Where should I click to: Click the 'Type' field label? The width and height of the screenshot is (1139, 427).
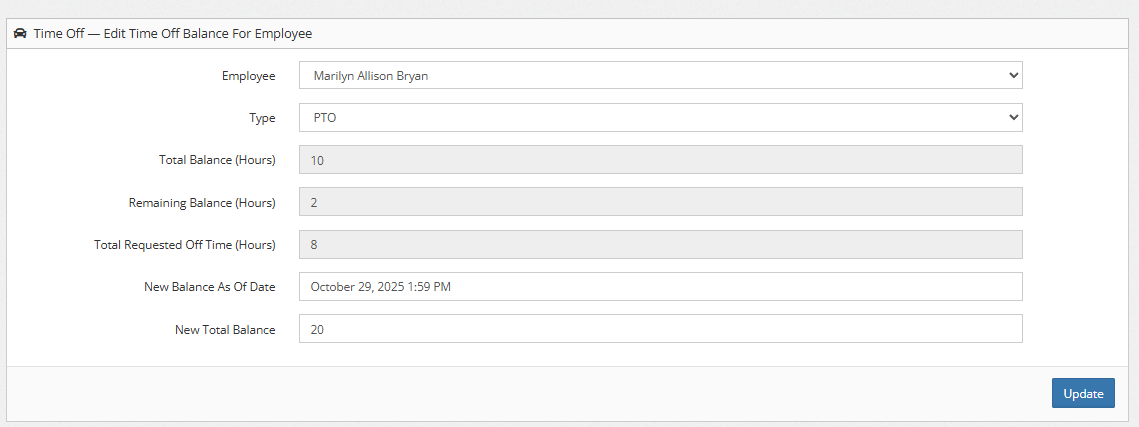(262, 118)
